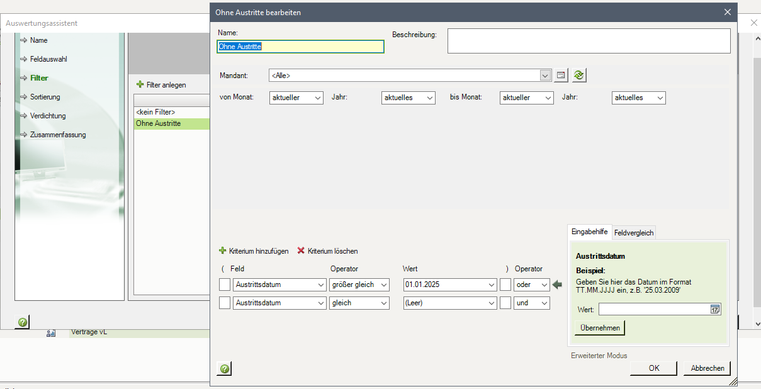Switch to Feldvergleich tab
Screen dimensions: 761x389
(x=634, y=233)
